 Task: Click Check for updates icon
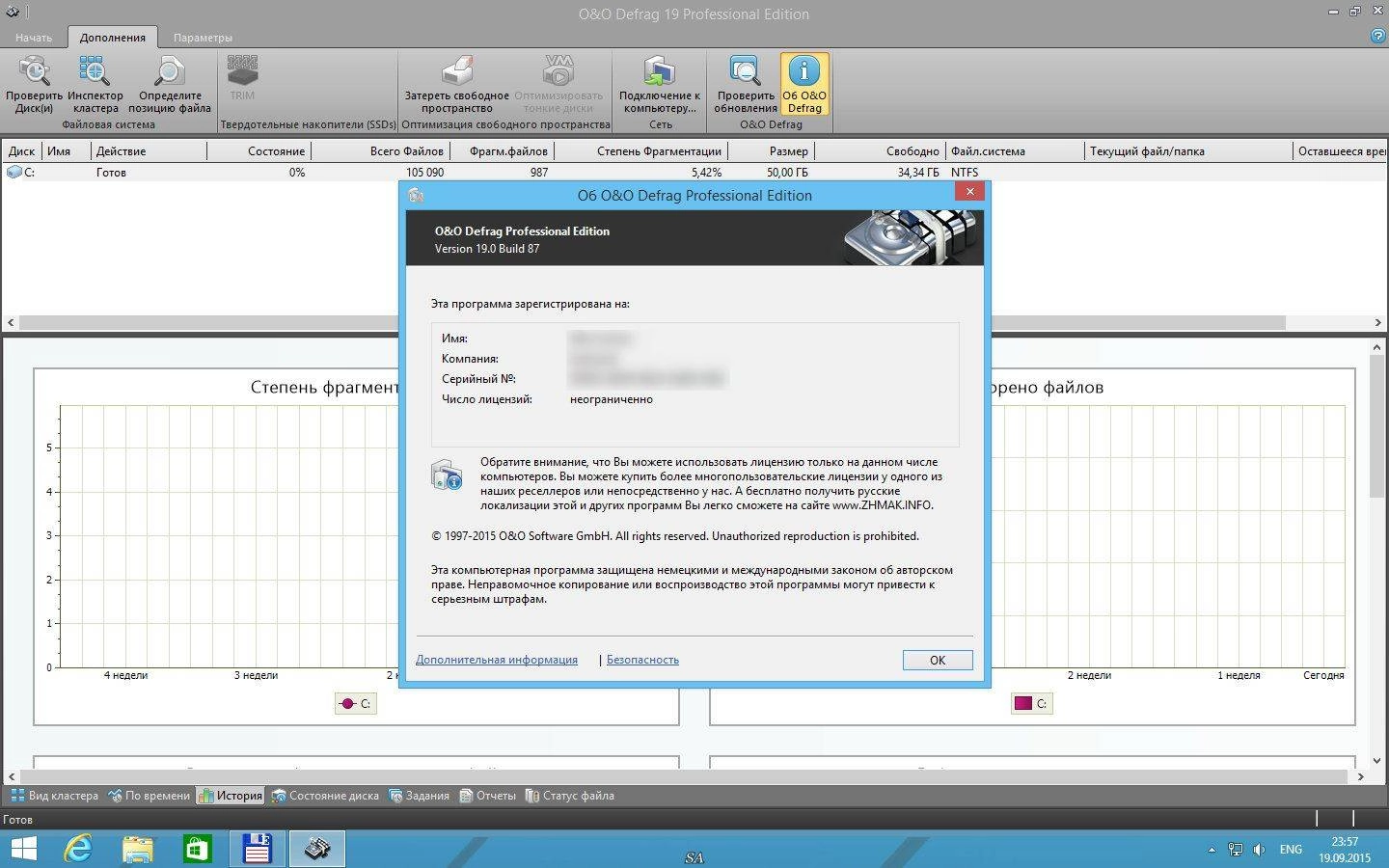(x=745, y=84)
